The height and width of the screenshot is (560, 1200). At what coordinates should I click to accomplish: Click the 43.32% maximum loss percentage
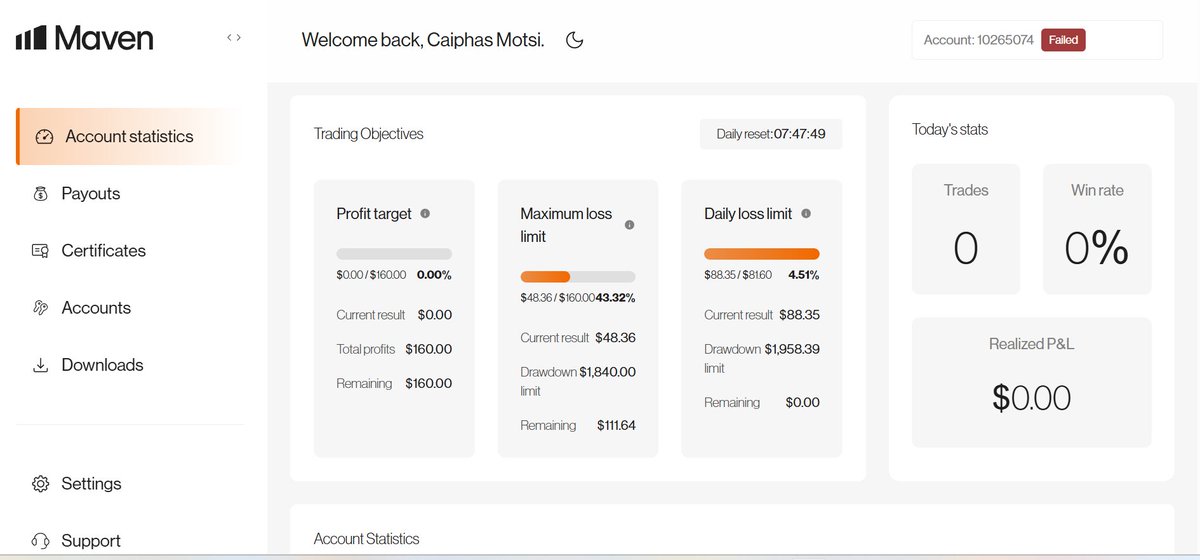(615, 297)
